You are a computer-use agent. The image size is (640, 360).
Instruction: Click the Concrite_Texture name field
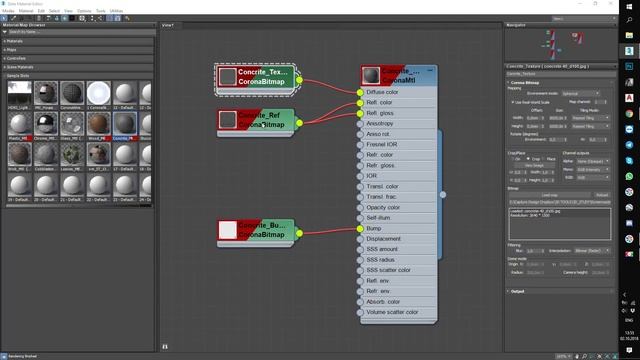[x=560, y=74]
